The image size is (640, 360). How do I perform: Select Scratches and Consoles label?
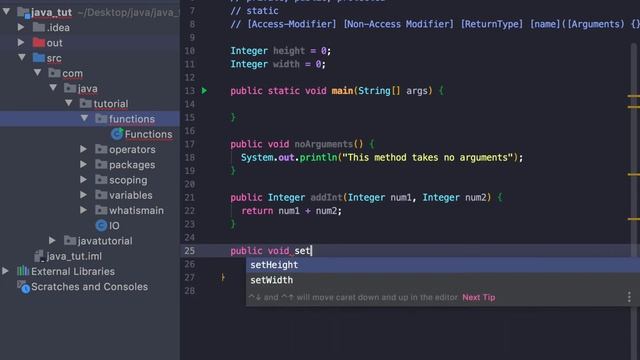(x=89, y=287)
